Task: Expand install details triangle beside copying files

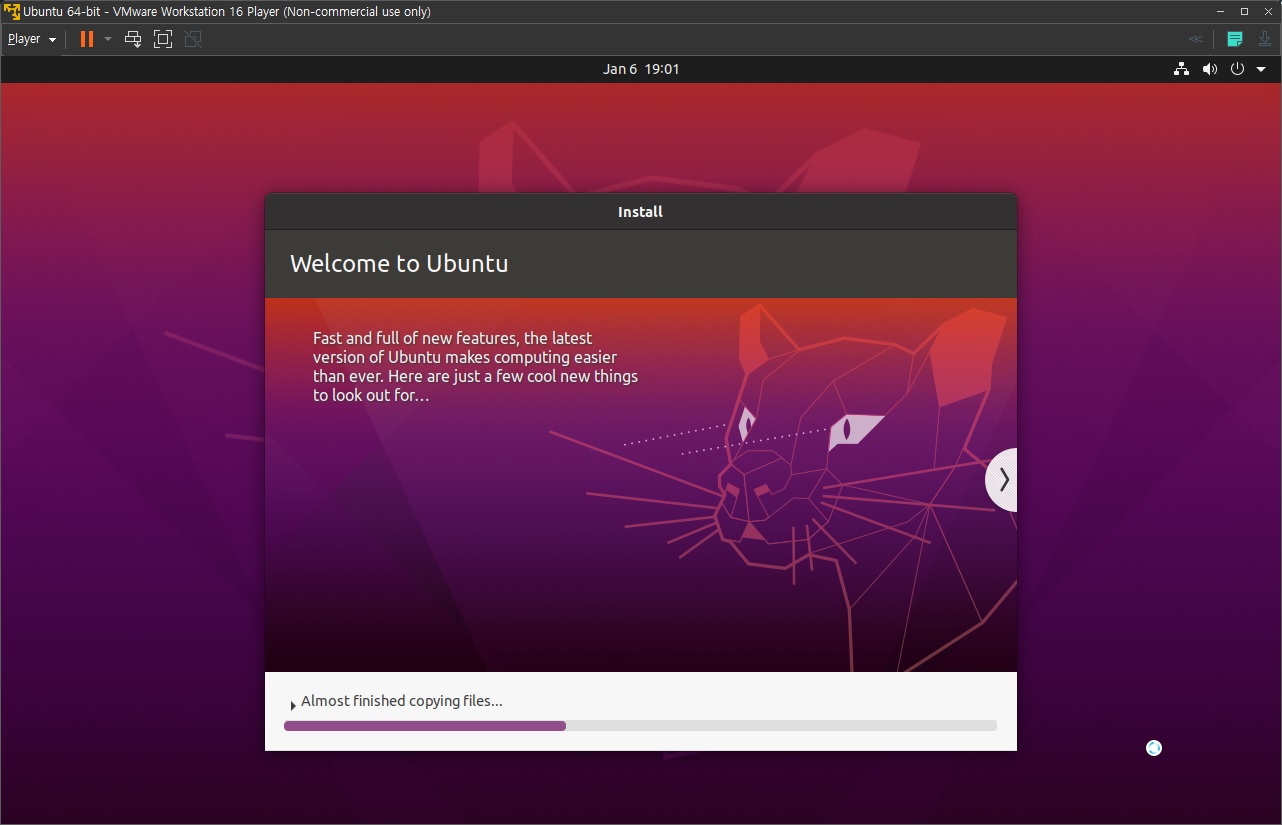Action: click(x=292, y=705)
